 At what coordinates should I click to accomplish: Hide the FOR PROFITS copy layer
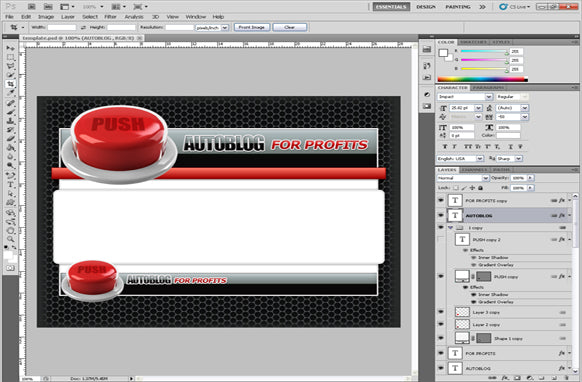[441, 200]
